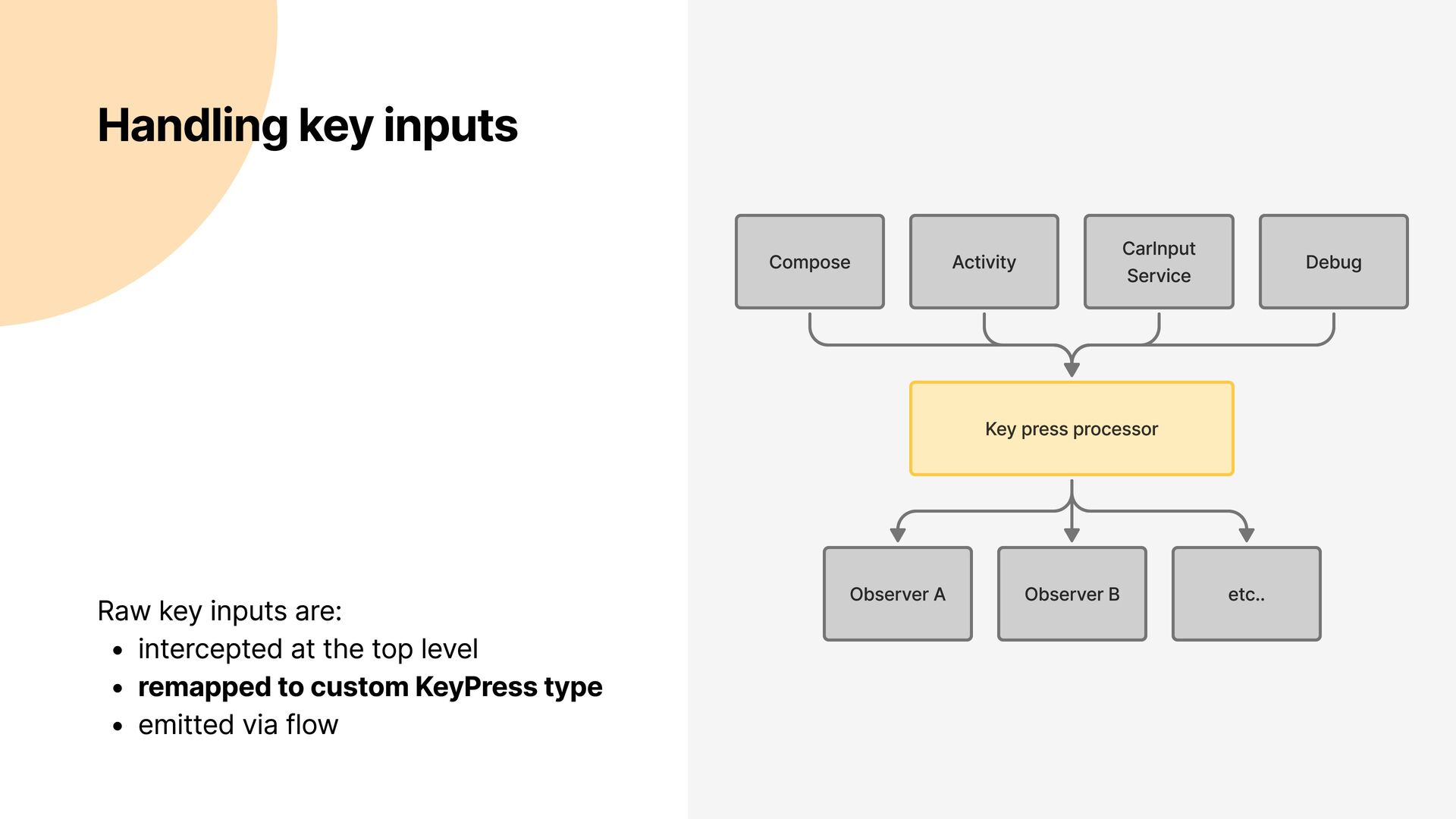Select the Activity box
This screenshot has height=819, width=1456.
tap(984, 262)
